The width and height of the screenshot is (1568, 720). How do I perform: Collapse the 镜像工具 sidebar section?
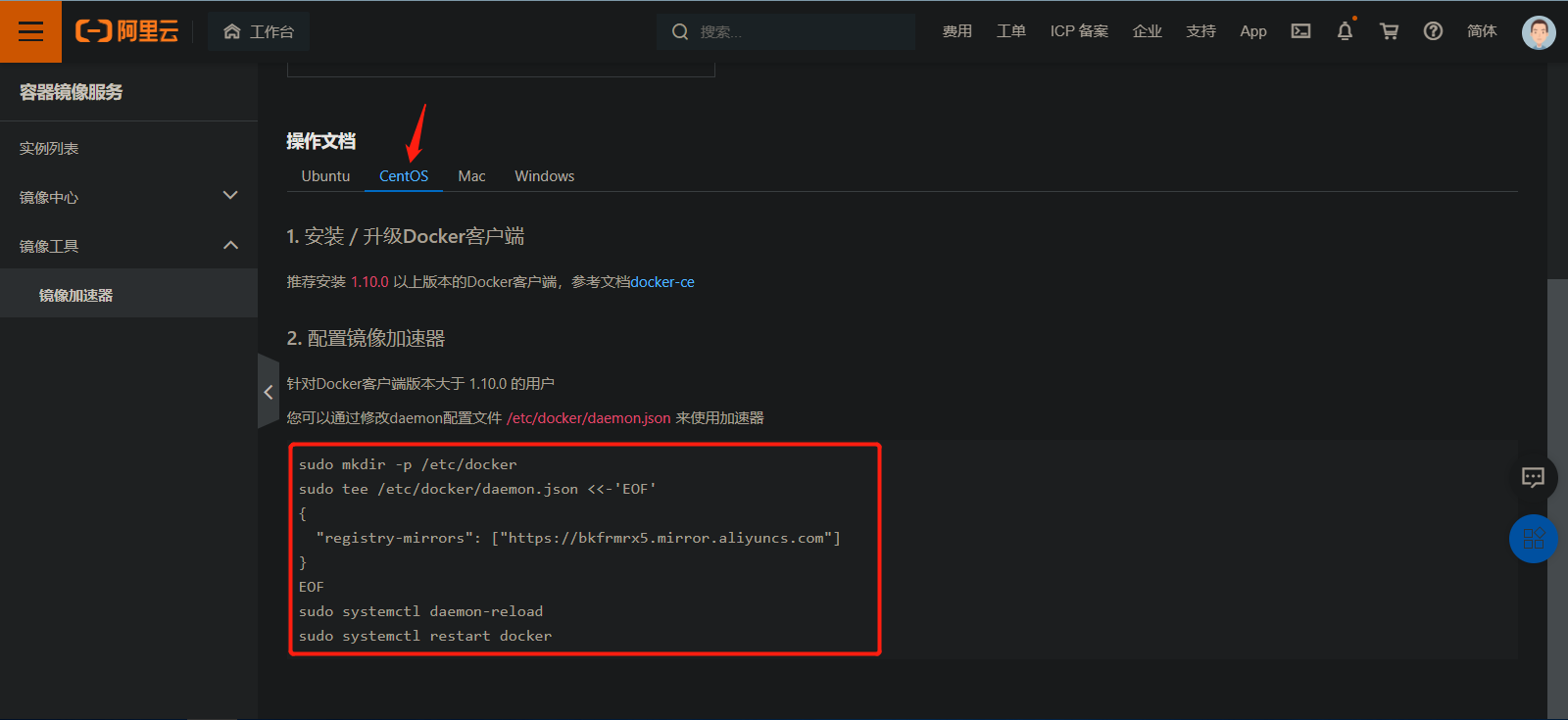pyautogui.click(x=128, y=246)
